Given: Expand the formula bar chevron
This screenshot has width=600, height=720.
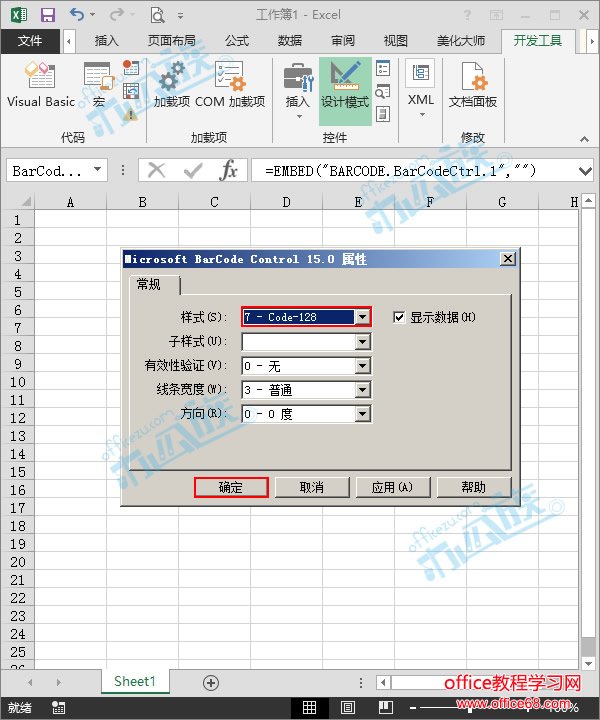Looking at the screenshot, I should 585,172.
